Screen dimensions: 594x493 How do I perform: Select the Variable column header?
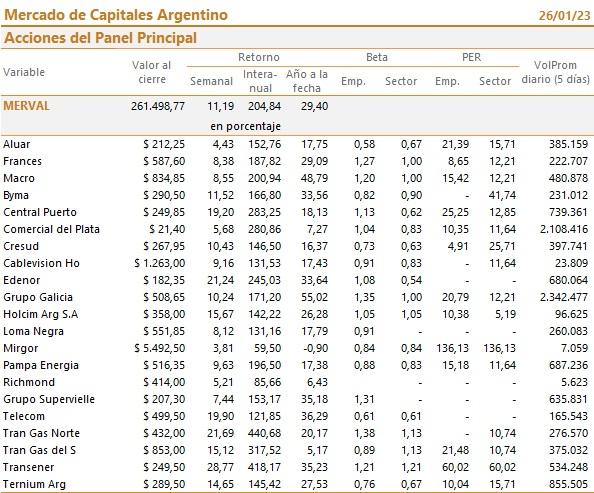[24, 72]
